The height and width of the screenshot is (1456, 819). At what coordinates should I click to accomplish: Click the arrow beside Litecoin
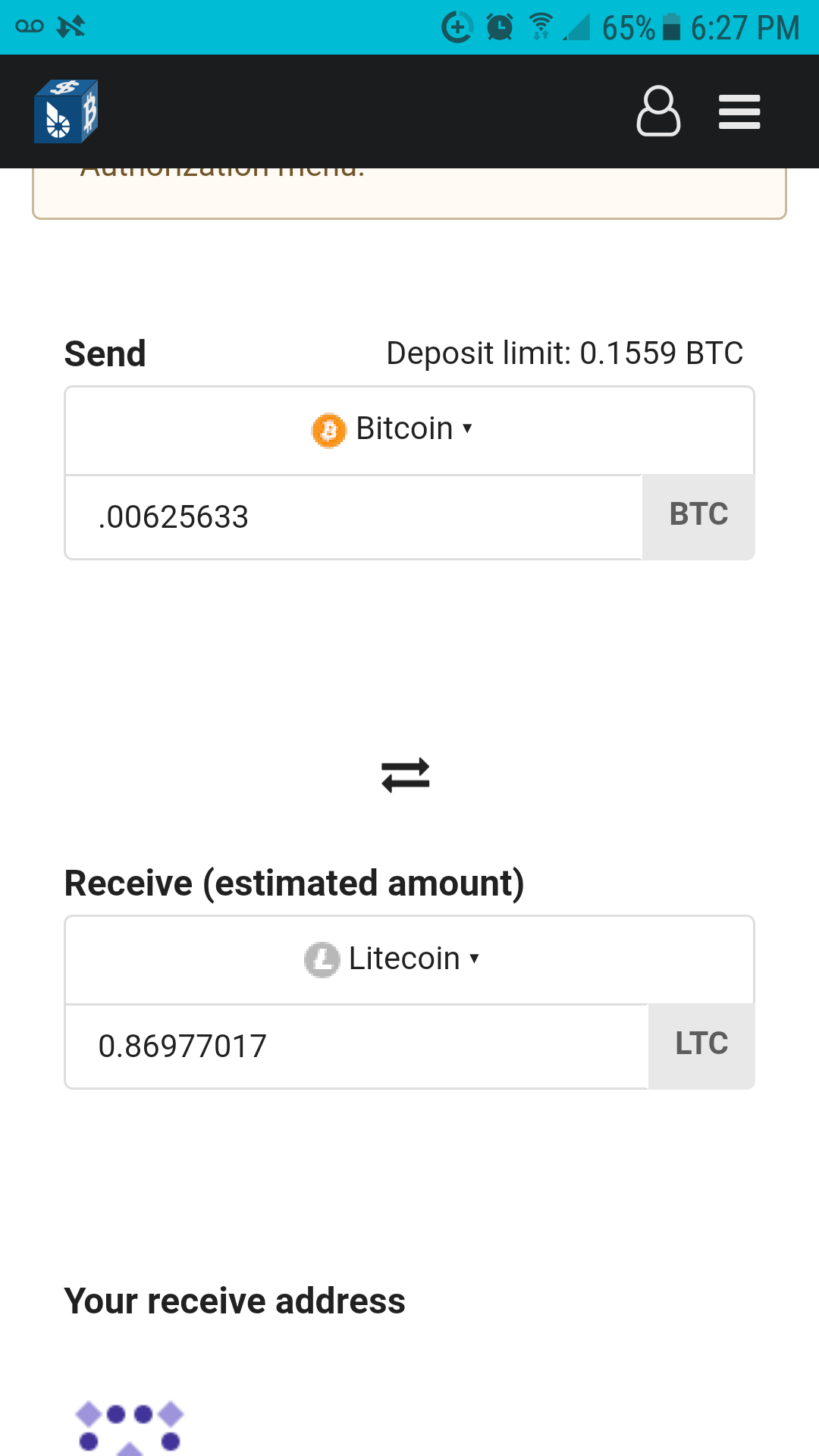coord(475,959)
